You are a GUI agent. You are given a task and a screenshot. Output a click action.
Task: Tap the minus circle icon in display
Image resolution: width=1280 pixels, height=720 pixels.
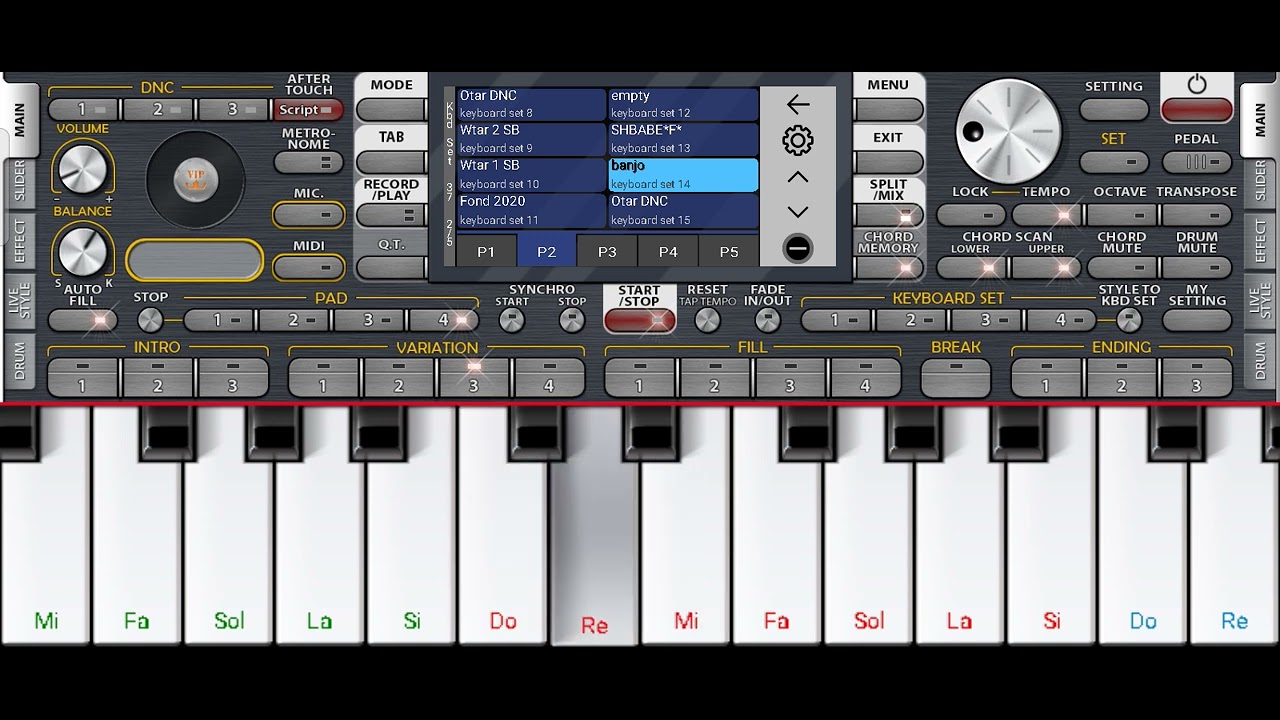click(798, 248)
